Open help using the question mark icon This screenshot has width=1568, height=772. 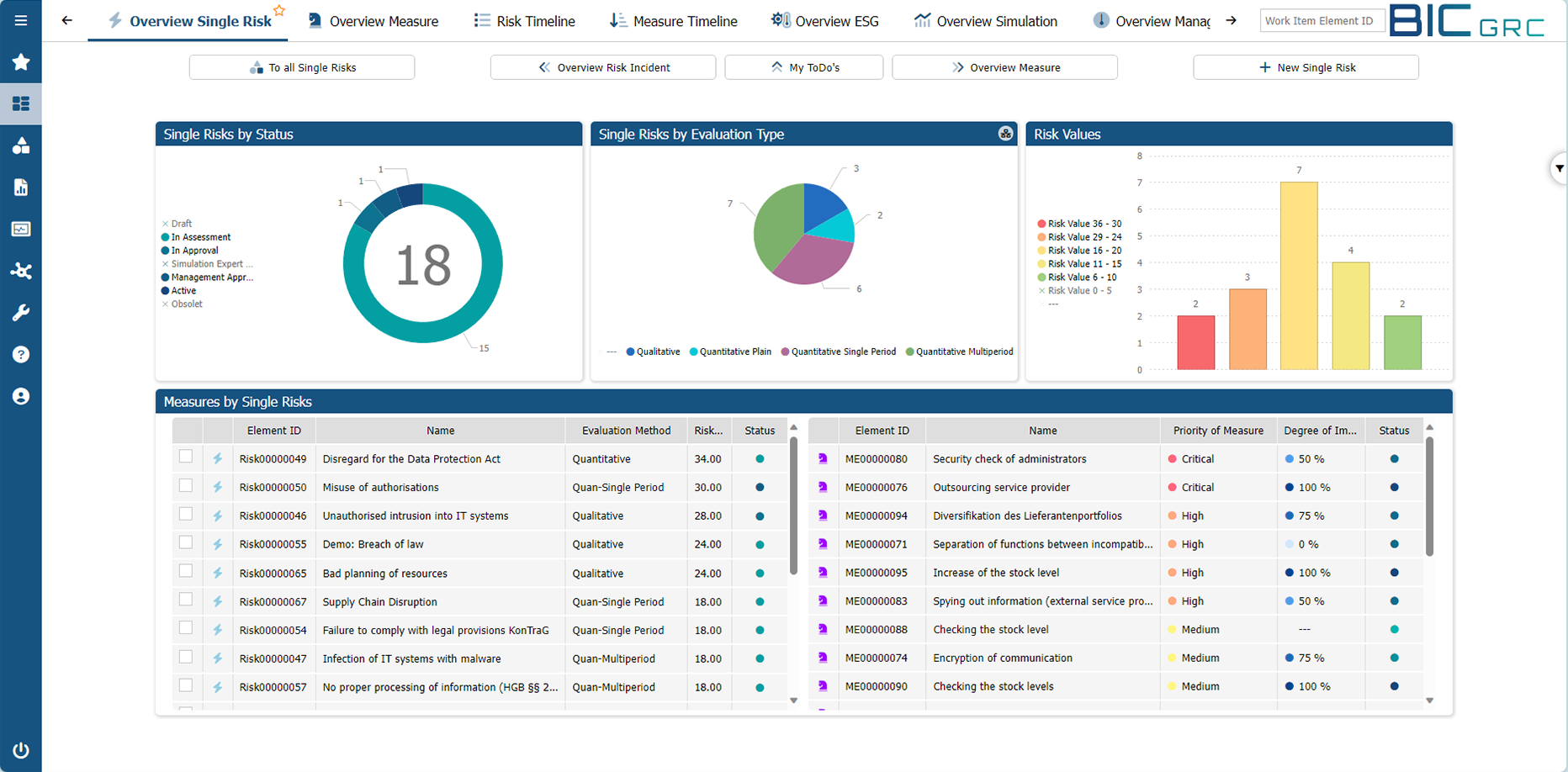(21, 354)
